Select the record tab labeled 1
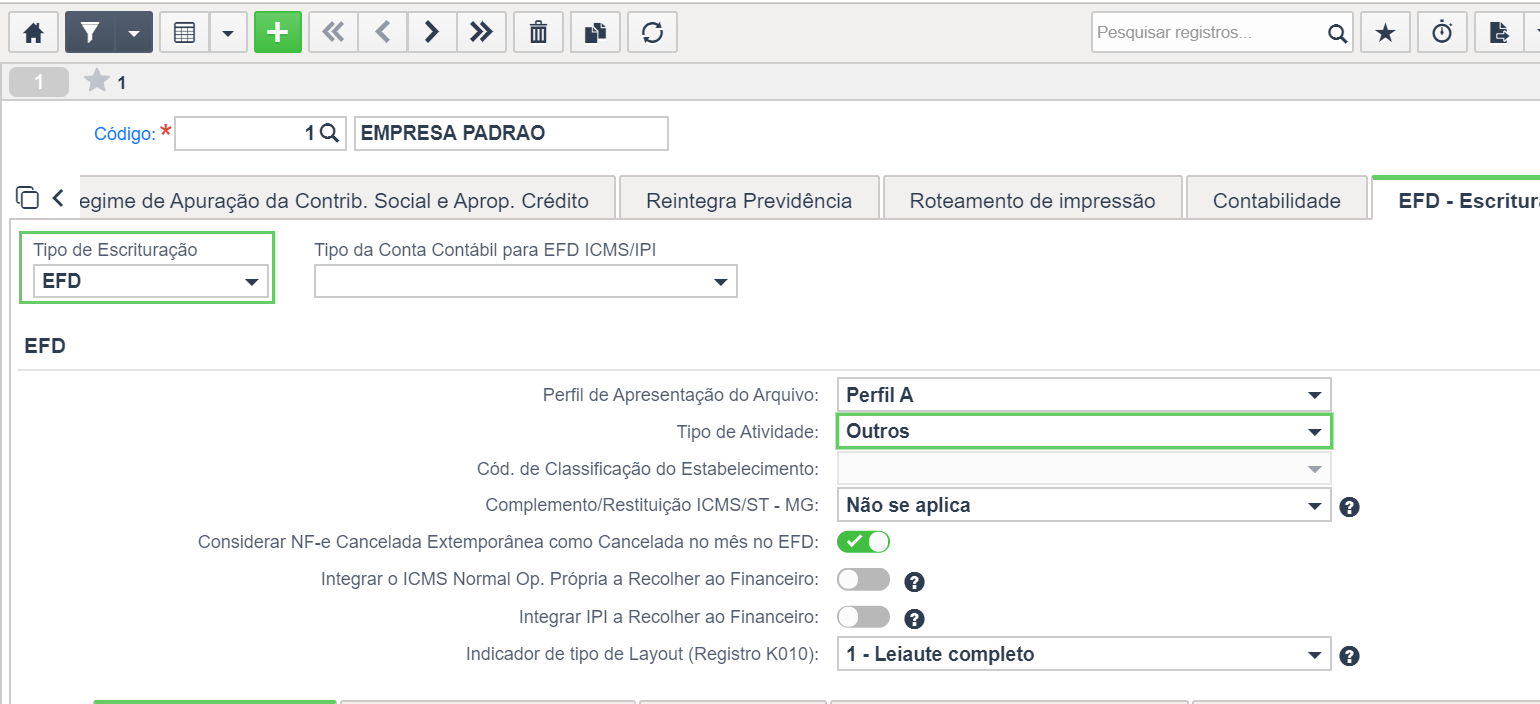1540x704 pixels. 39,82
